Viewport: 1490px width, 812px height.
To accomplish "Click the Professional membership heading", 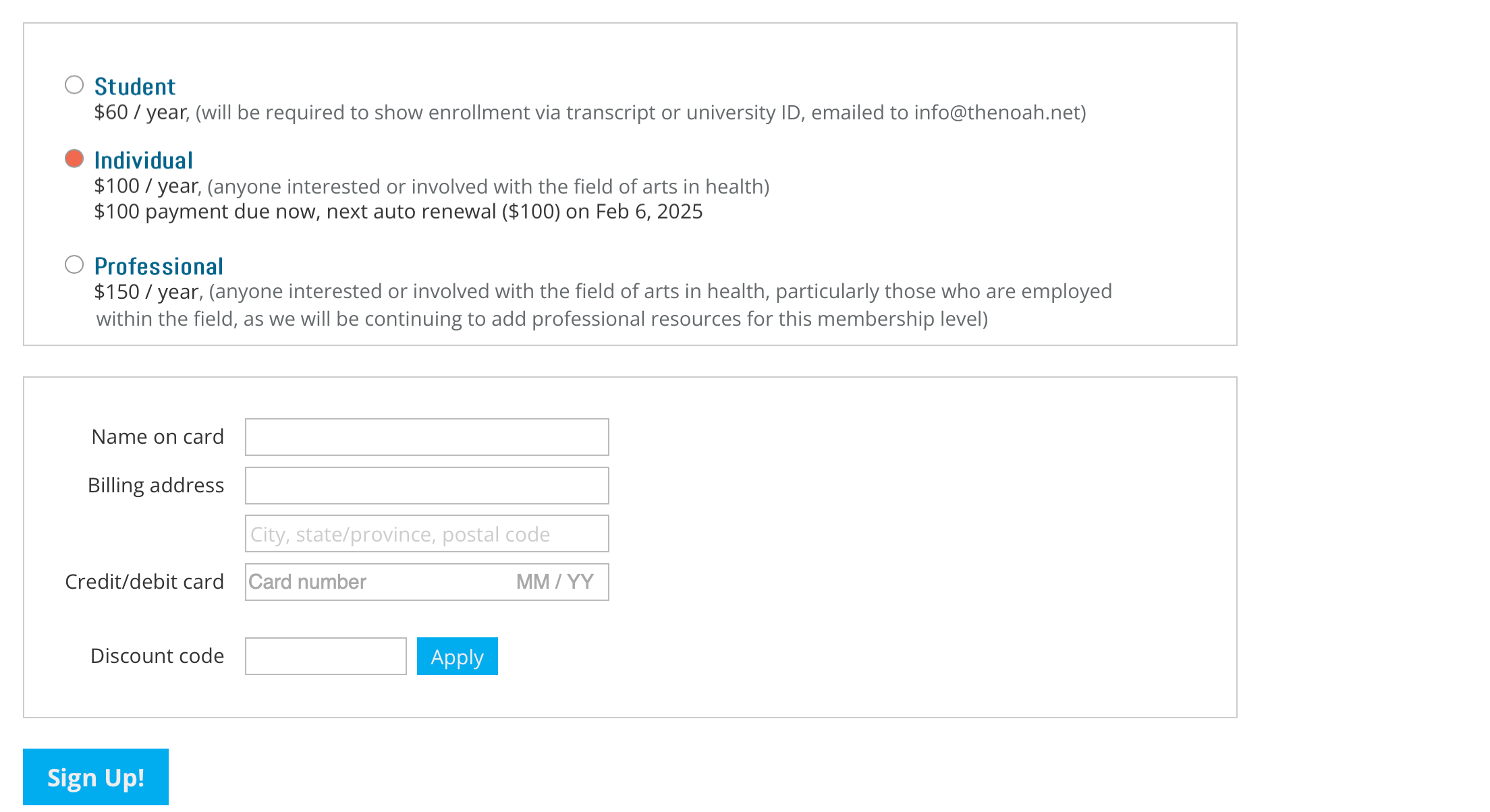I will (159, 266).
